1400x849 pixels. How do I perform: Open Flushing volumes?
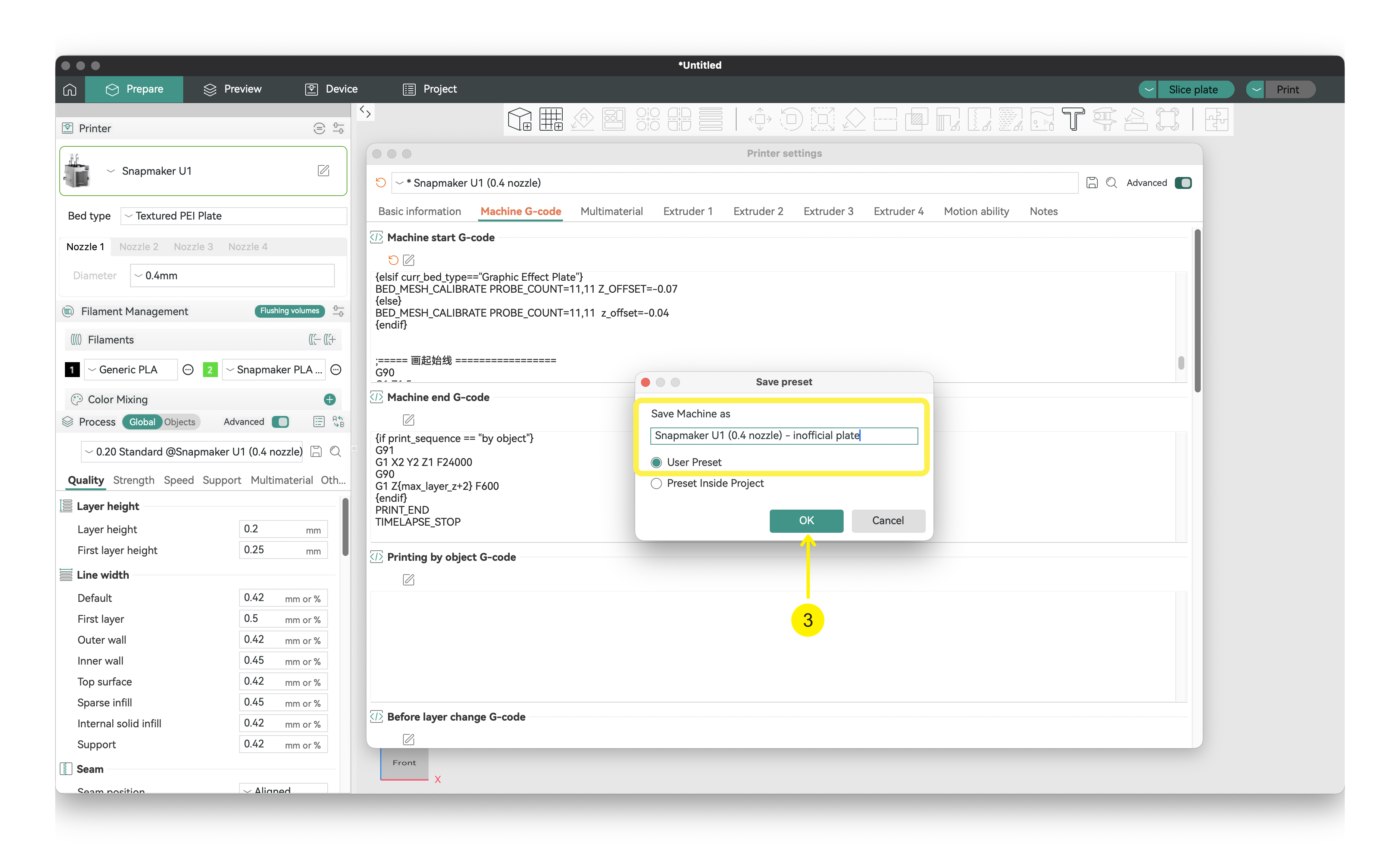pos(290,311)
